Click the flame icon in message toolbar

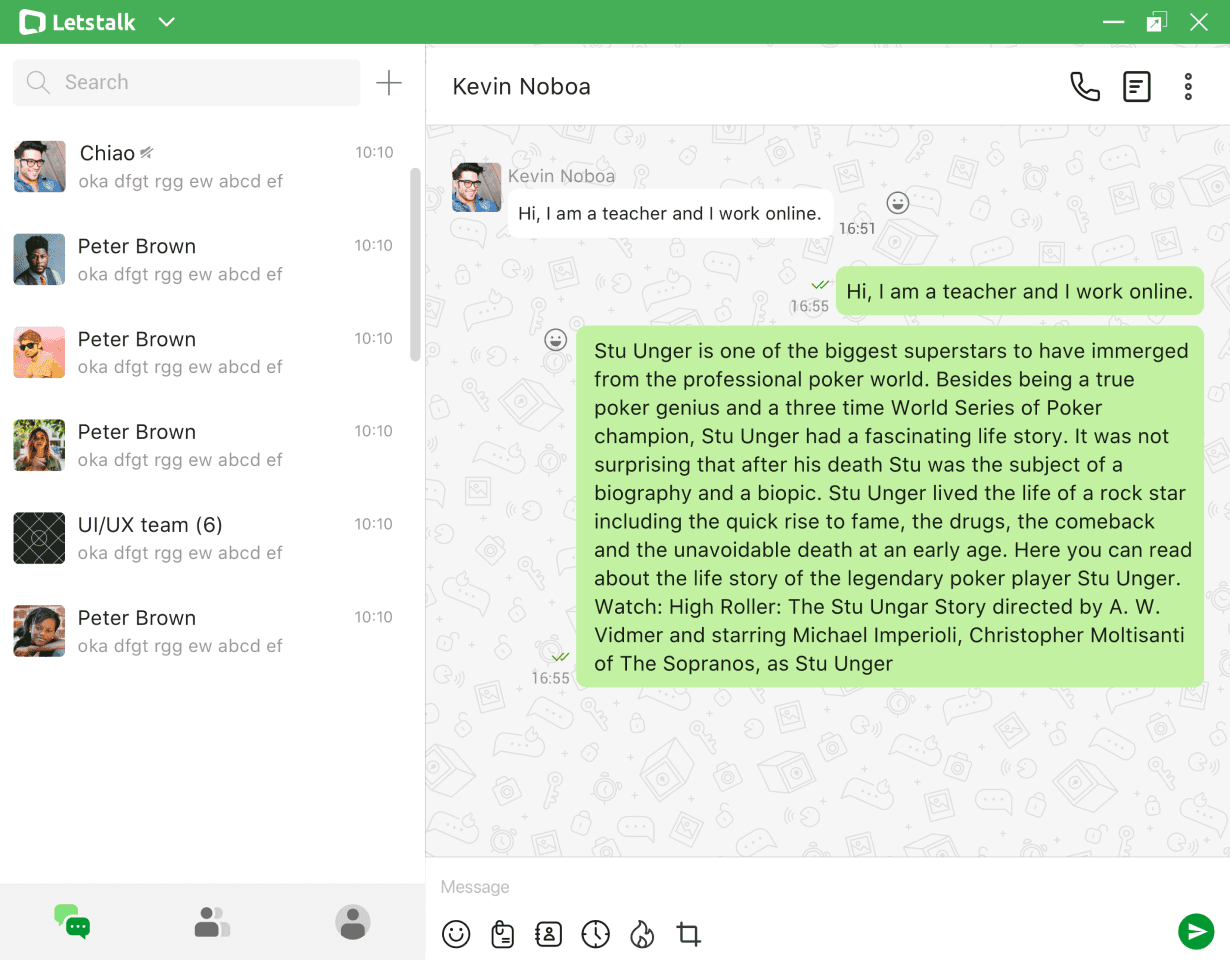coord(642,934)
